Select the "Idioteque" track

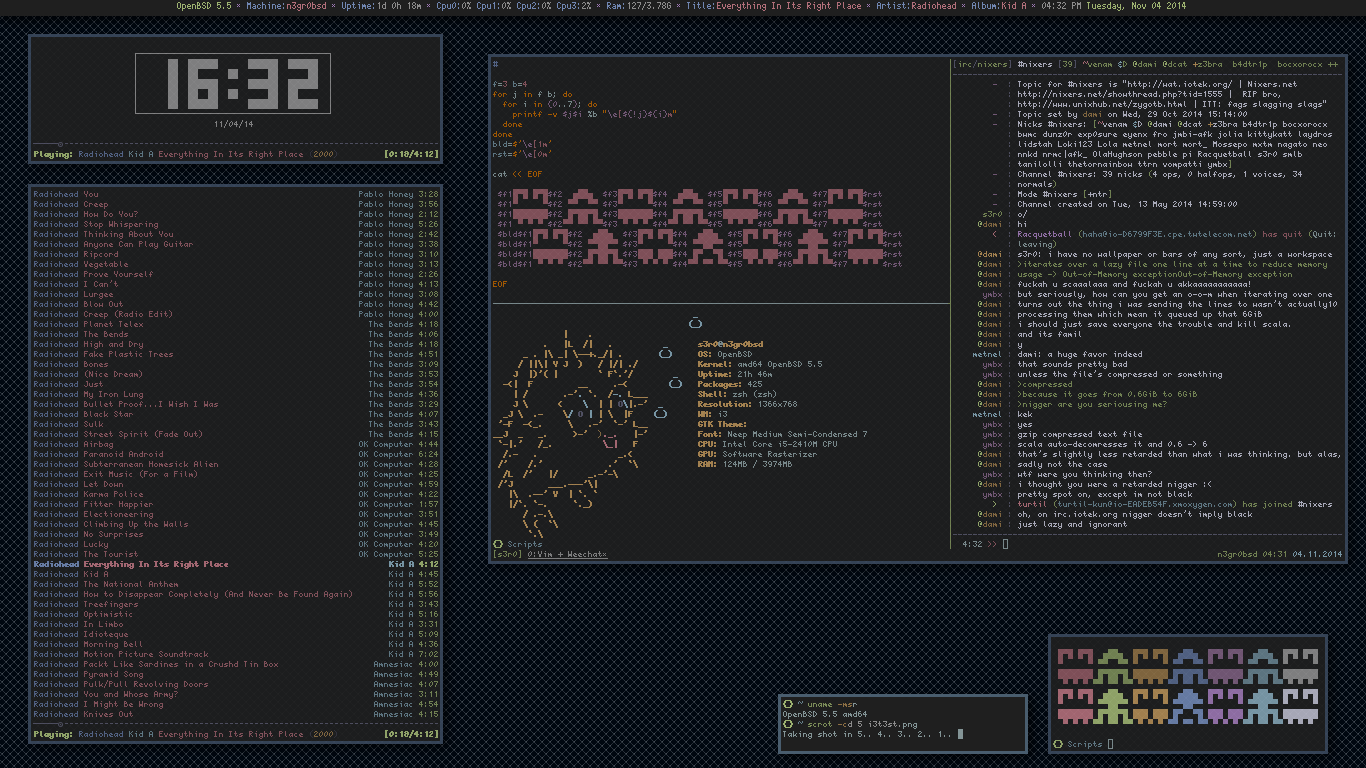[x=235, y=634]
